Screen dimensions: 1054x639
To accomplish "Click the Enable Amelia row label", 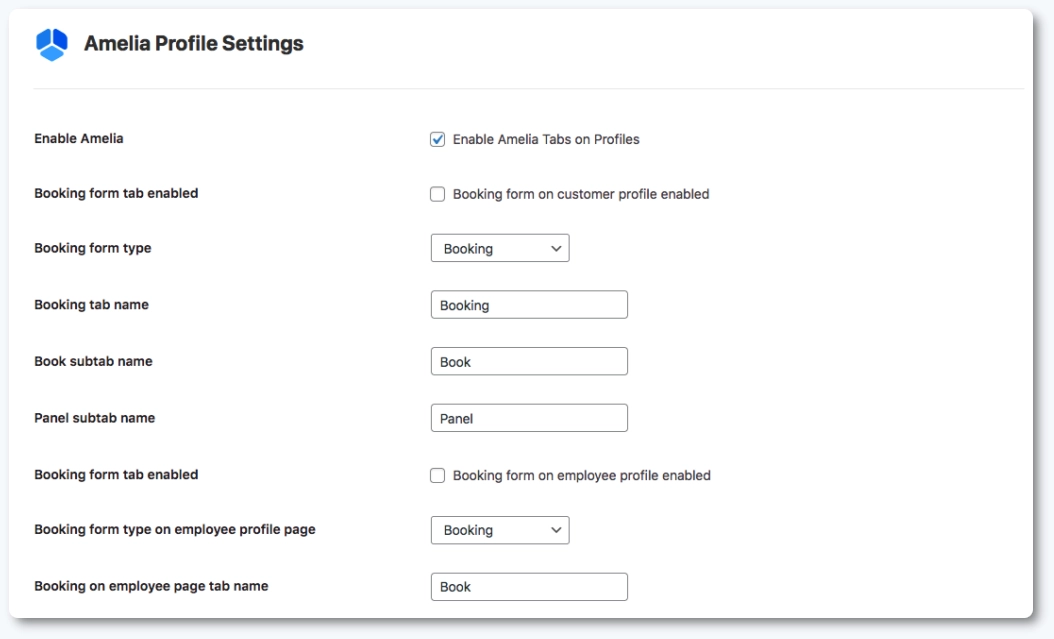I will (x=79, y=139).
